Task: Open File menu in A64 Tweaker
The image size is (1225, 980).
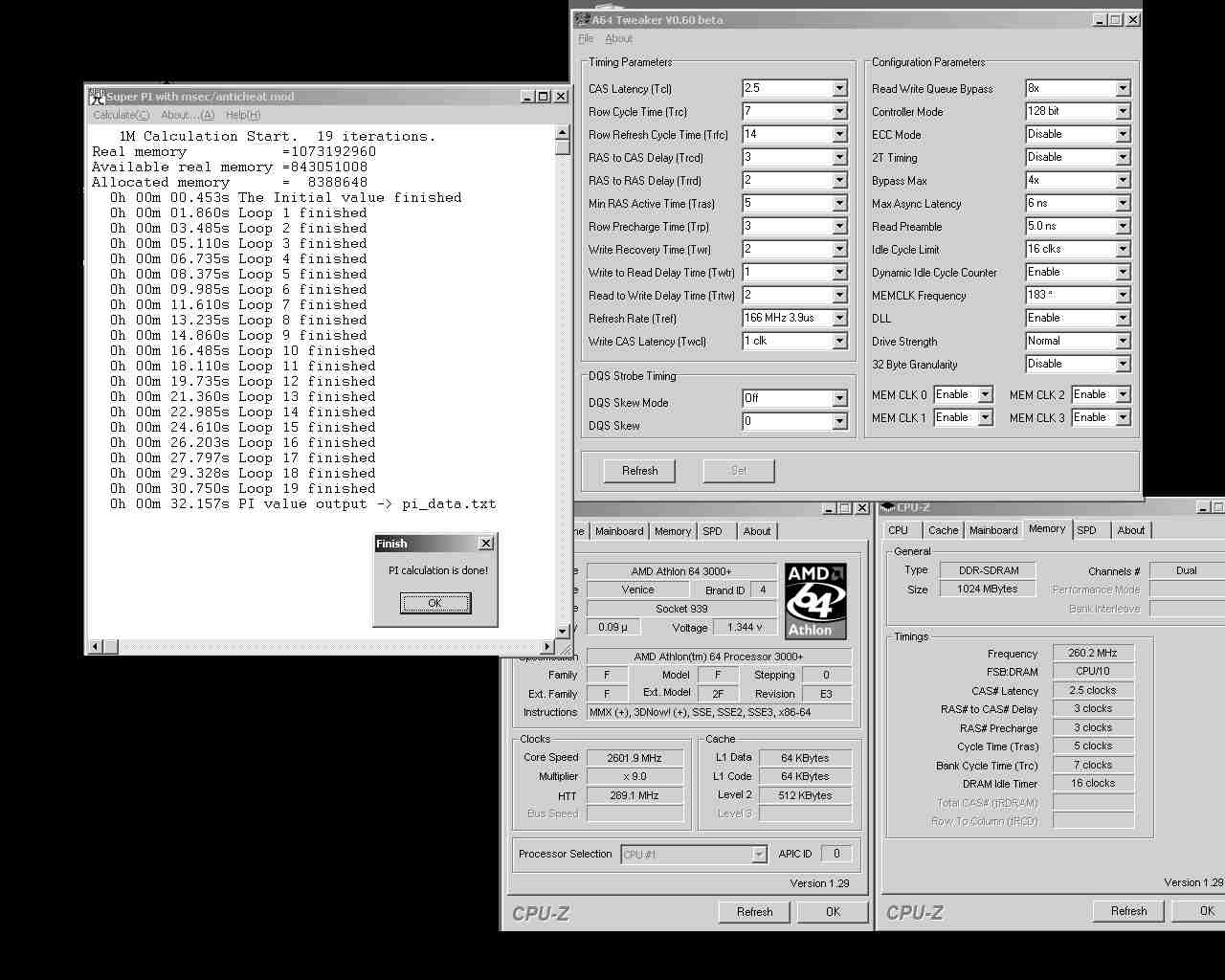Action: [586, 38]
